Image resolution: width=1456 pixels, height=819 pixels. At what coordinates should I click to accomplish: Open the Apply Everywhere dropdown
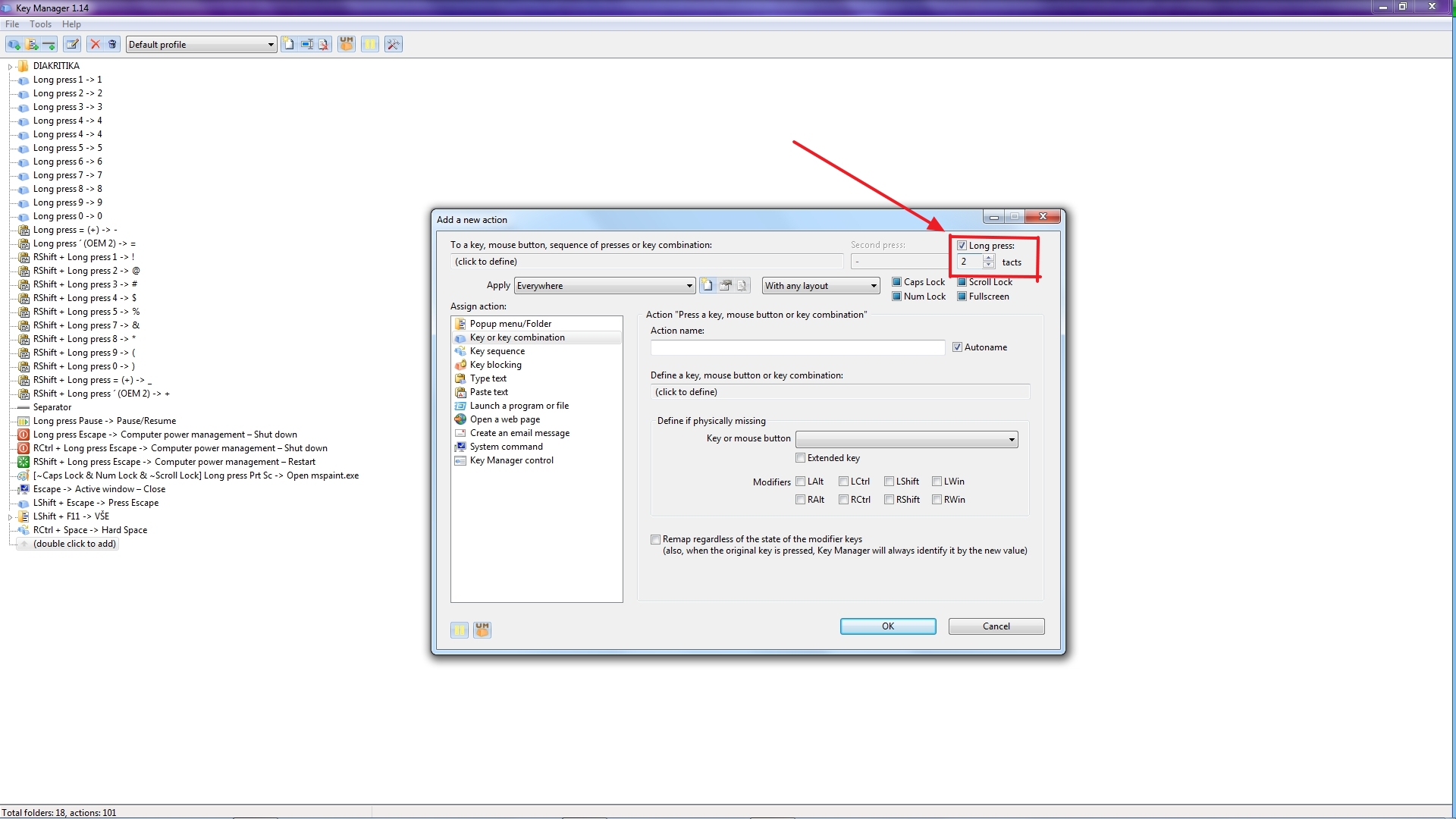point(604,286)
